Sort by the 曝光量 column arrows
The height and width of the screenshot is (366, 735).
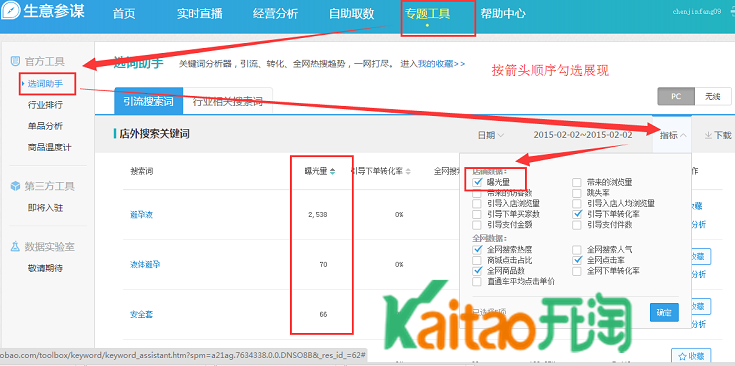[x=332, y=172]
